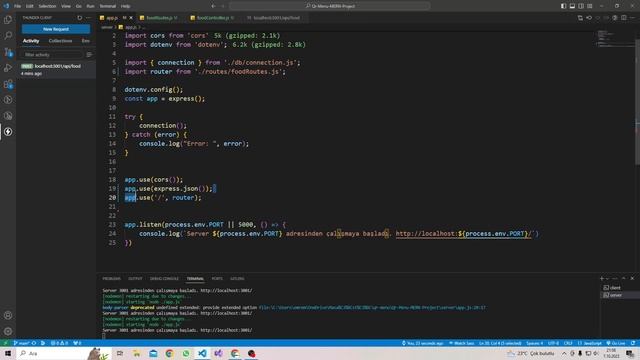Click the Thunder Client refresh icon

(80, 18)
